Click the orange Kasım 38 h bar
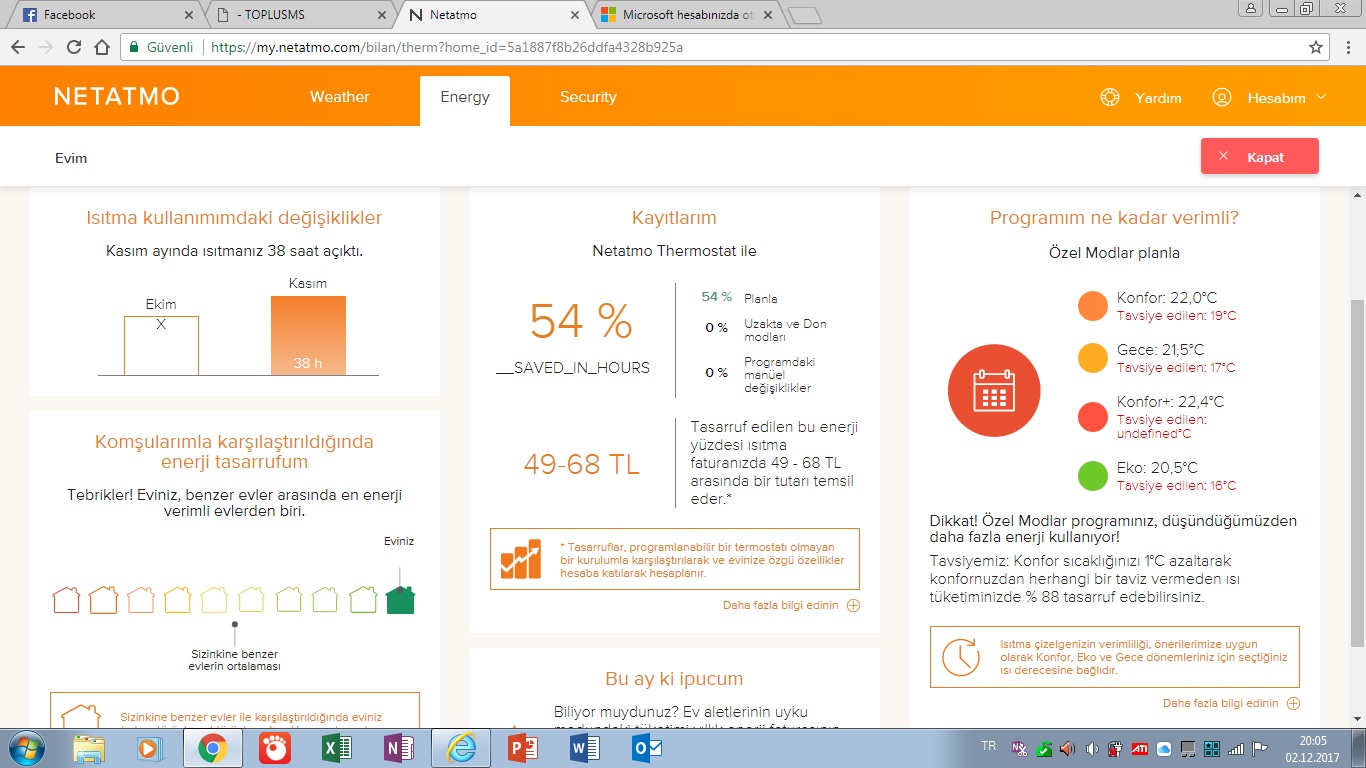 308,335
